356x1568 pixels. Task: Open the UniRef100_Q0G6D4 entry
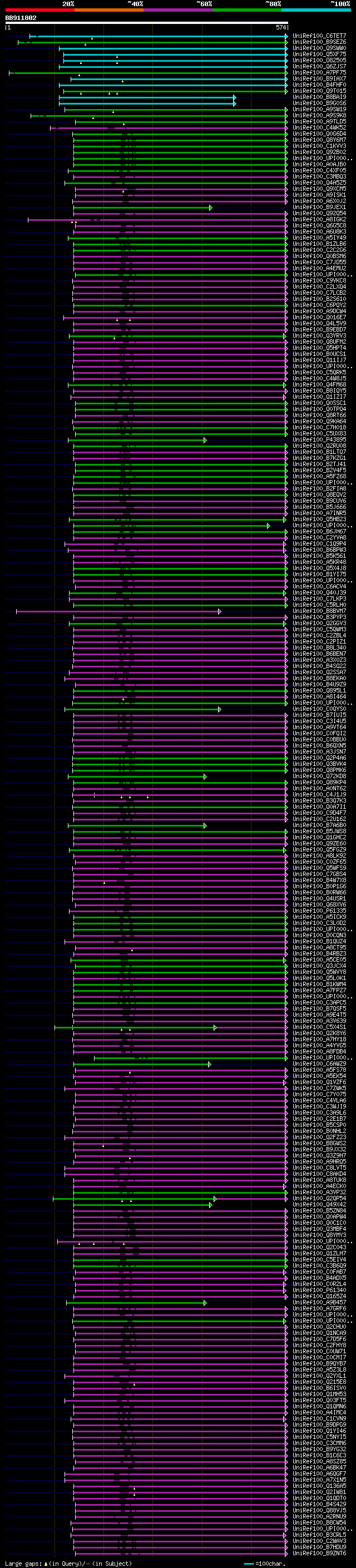(319, 134)
